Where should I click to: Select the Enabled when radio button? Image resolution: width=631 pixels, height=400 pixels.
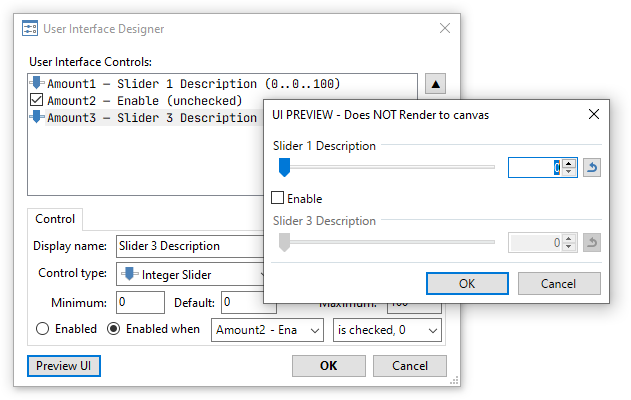[114, 328]
